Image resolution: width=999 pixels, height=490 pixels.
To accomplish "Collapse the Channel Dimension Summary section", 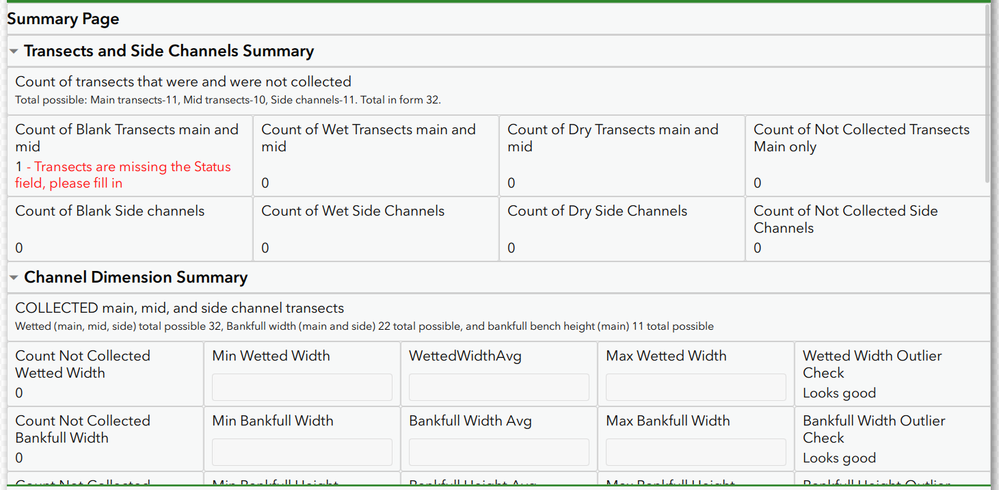I will click(14, 277).
